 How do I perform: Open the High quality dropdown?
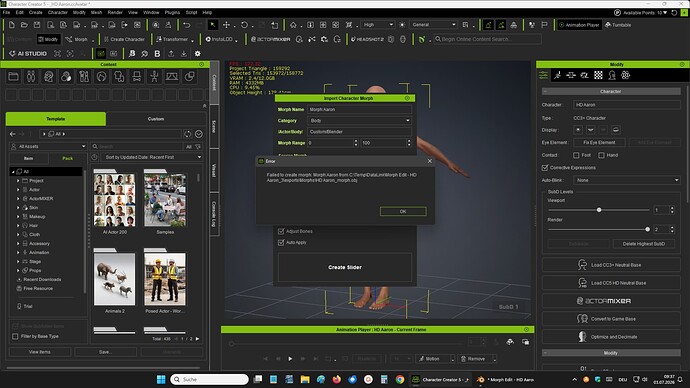[377, 25]
